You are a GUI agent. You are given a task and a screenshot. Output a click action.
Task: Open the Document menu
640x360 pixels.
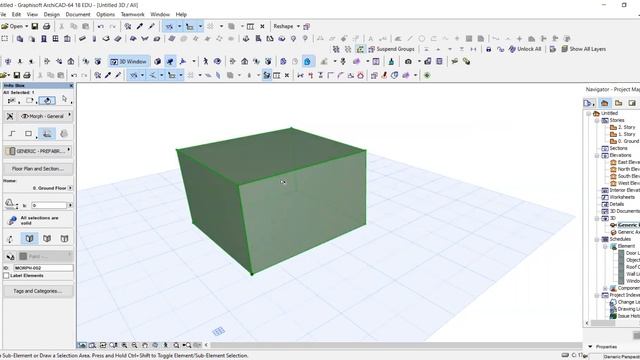[78, 14]
